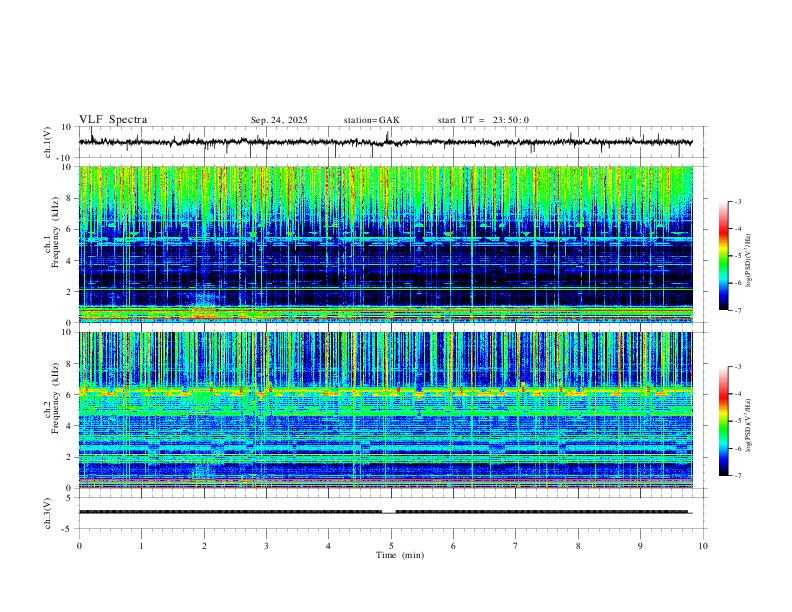Click the '-4' label on the ch.2 colorbar
Image resolution: width=792 pixels, height=612 pixels.
point(737,394)
